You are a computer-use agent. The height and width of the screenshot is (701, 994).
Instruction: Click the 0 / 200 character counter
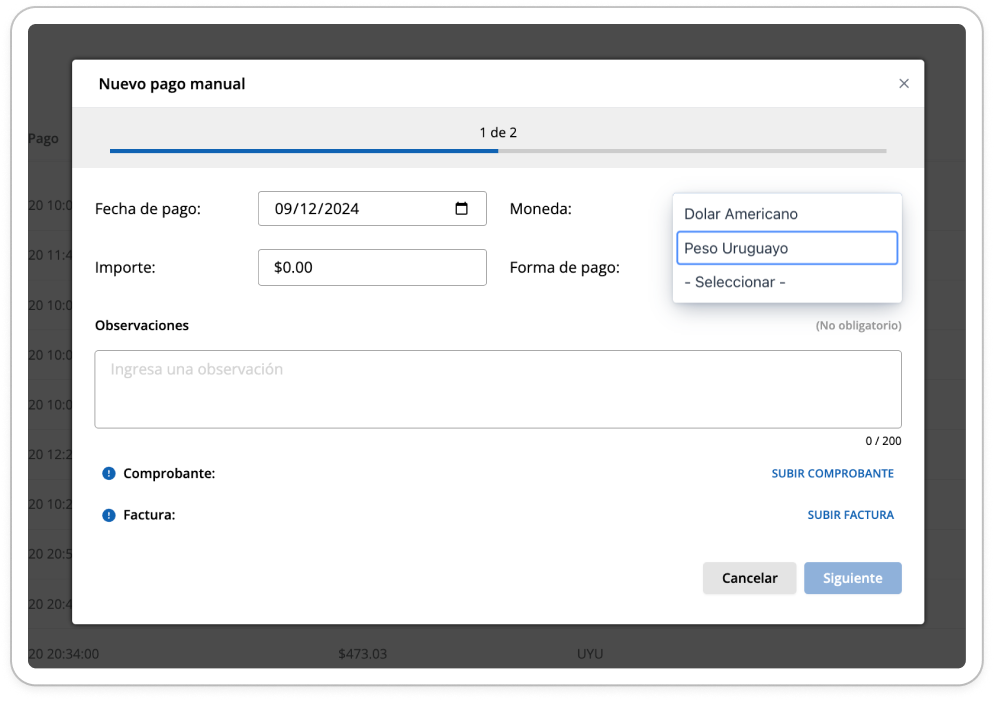[883, 441]
